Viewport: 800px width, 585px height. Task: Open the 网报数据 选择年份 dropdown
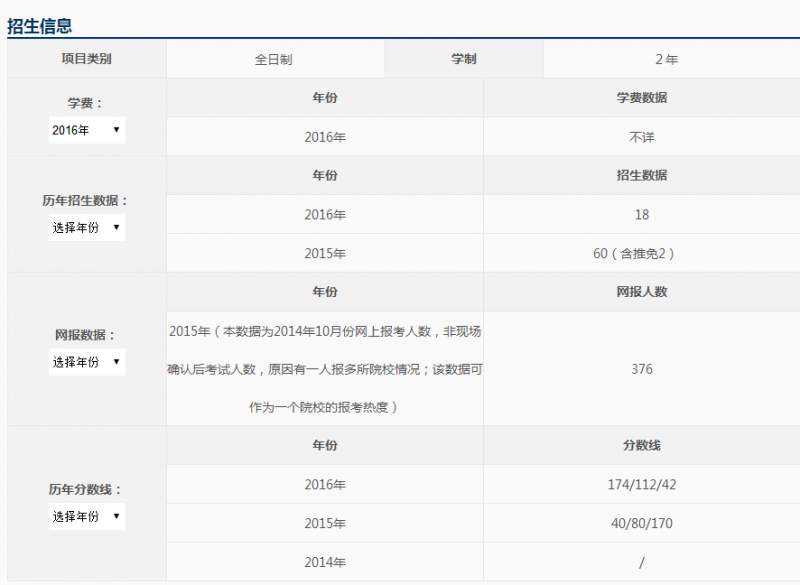click(x=87, y=362)
